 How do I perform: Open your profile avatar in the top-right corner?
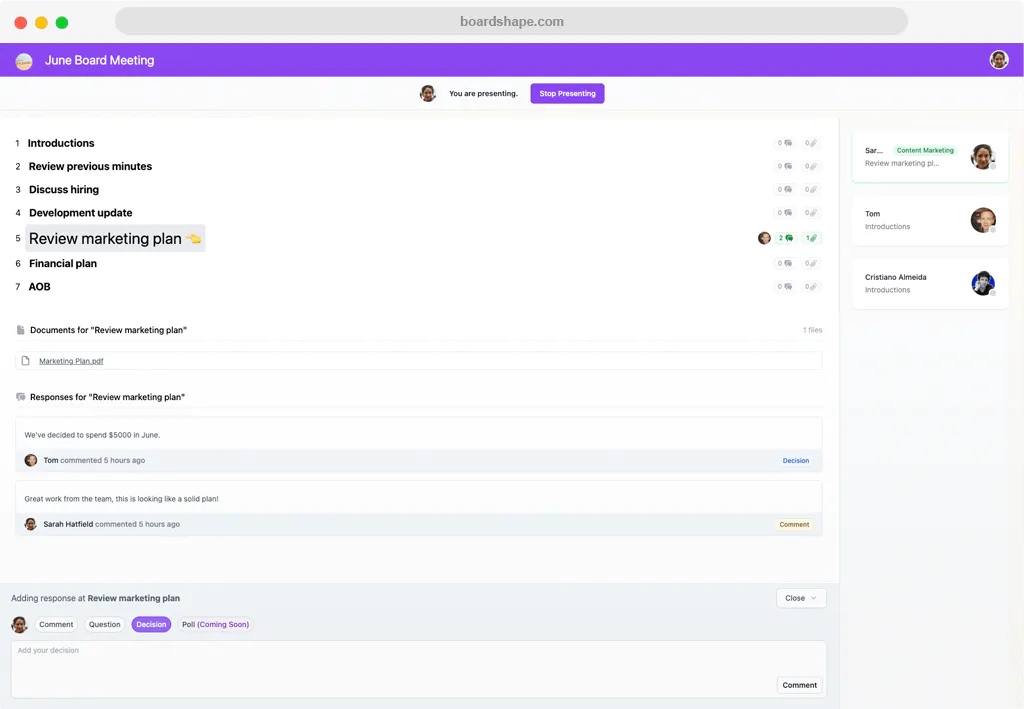(999, 59)
